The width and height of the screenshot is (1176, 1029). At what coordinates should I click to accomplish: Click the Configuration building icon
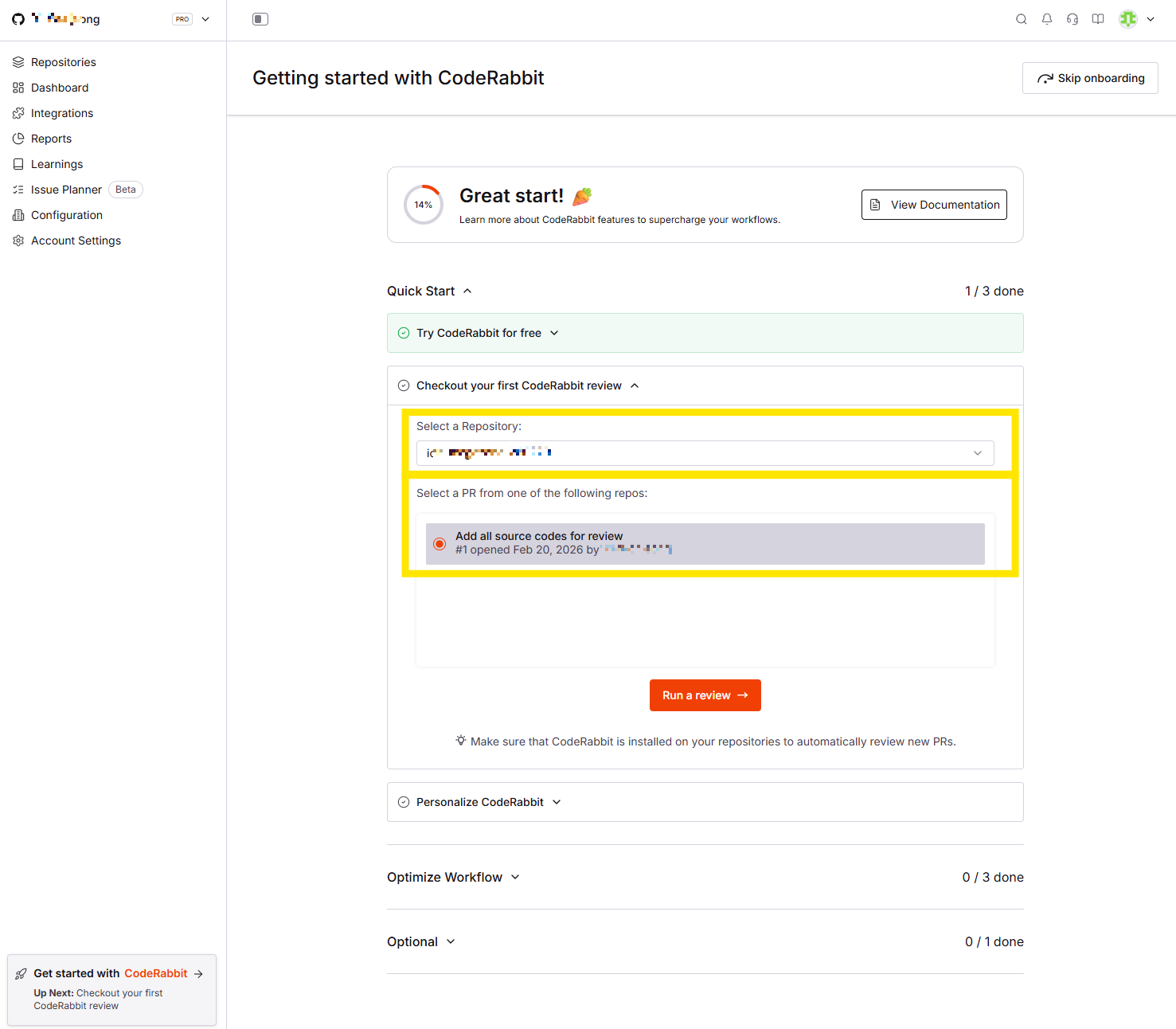click(x=18, y=215)
